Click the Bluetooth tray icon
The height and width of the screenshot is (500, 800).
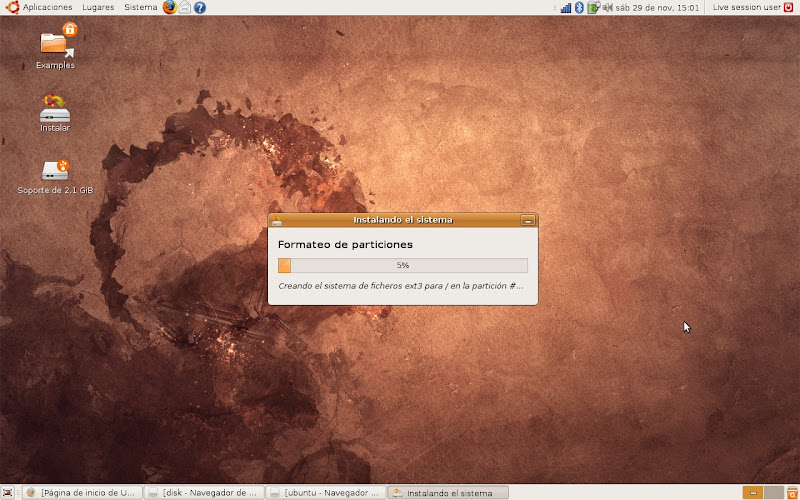pos(579,7)
